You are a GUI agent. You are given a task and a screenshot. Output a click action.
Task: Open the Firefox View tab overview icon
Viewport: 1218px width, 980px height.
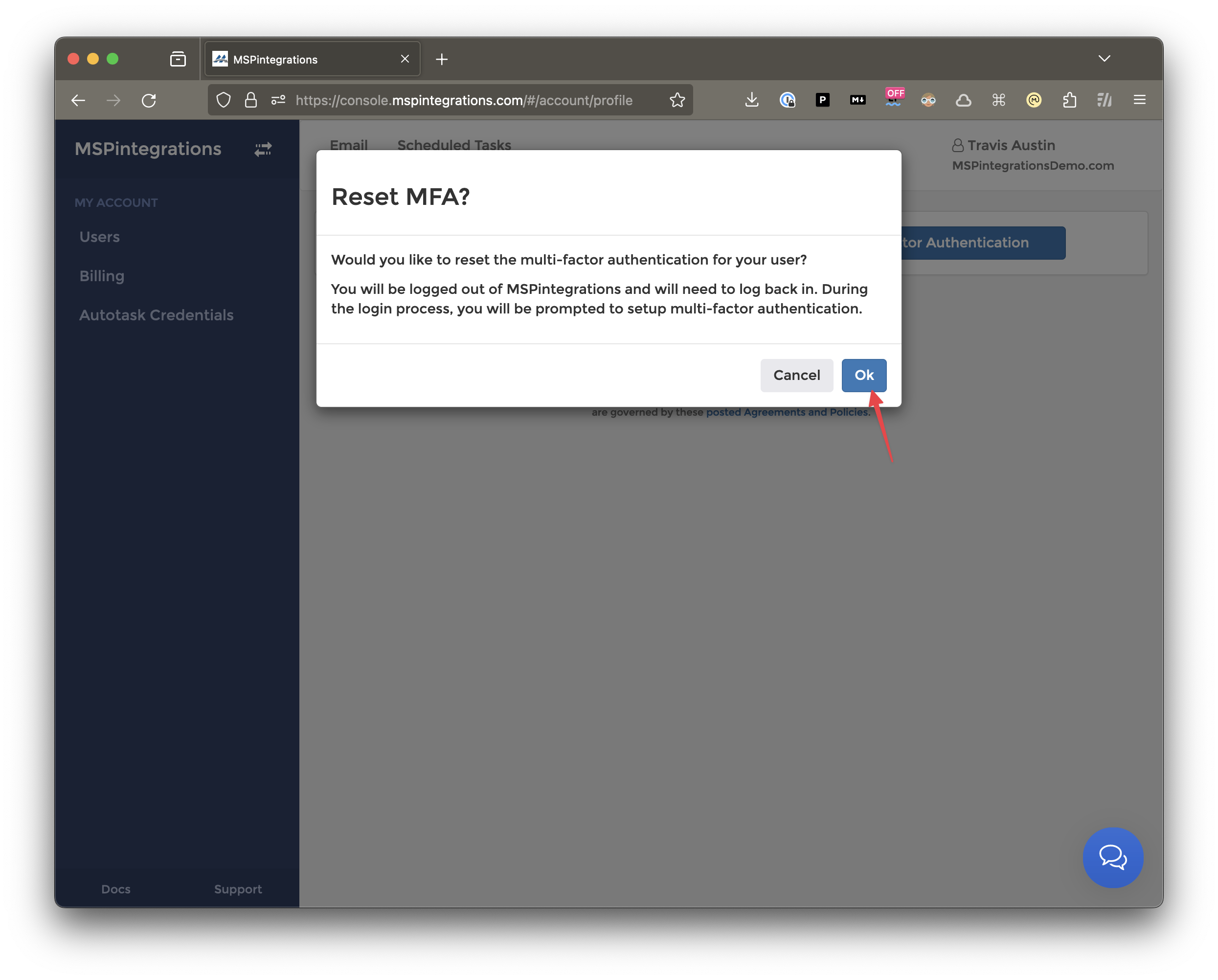(x=178, y=59)
